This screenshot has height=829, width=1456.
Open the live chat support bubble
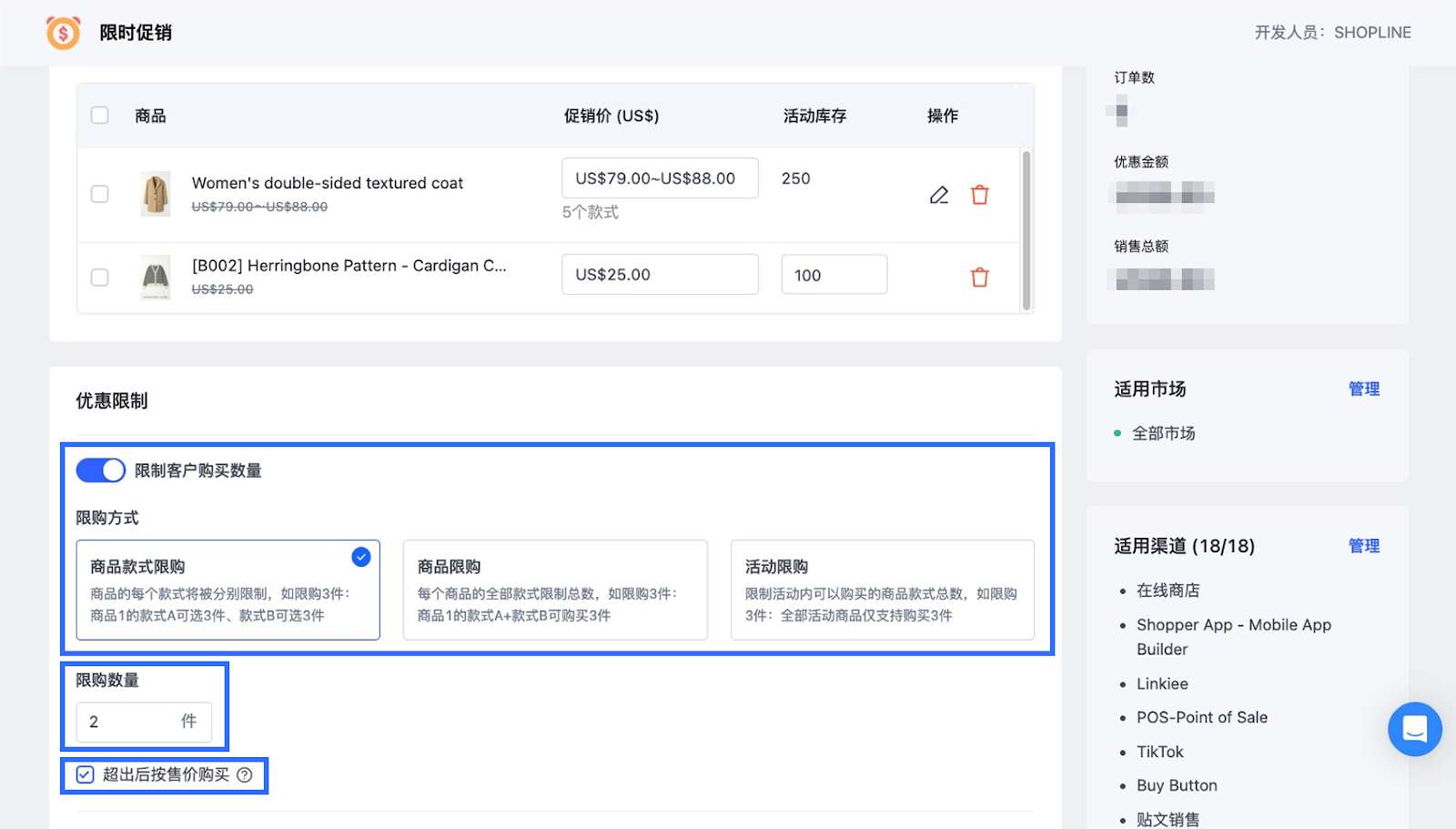(x=1414, y=729)
